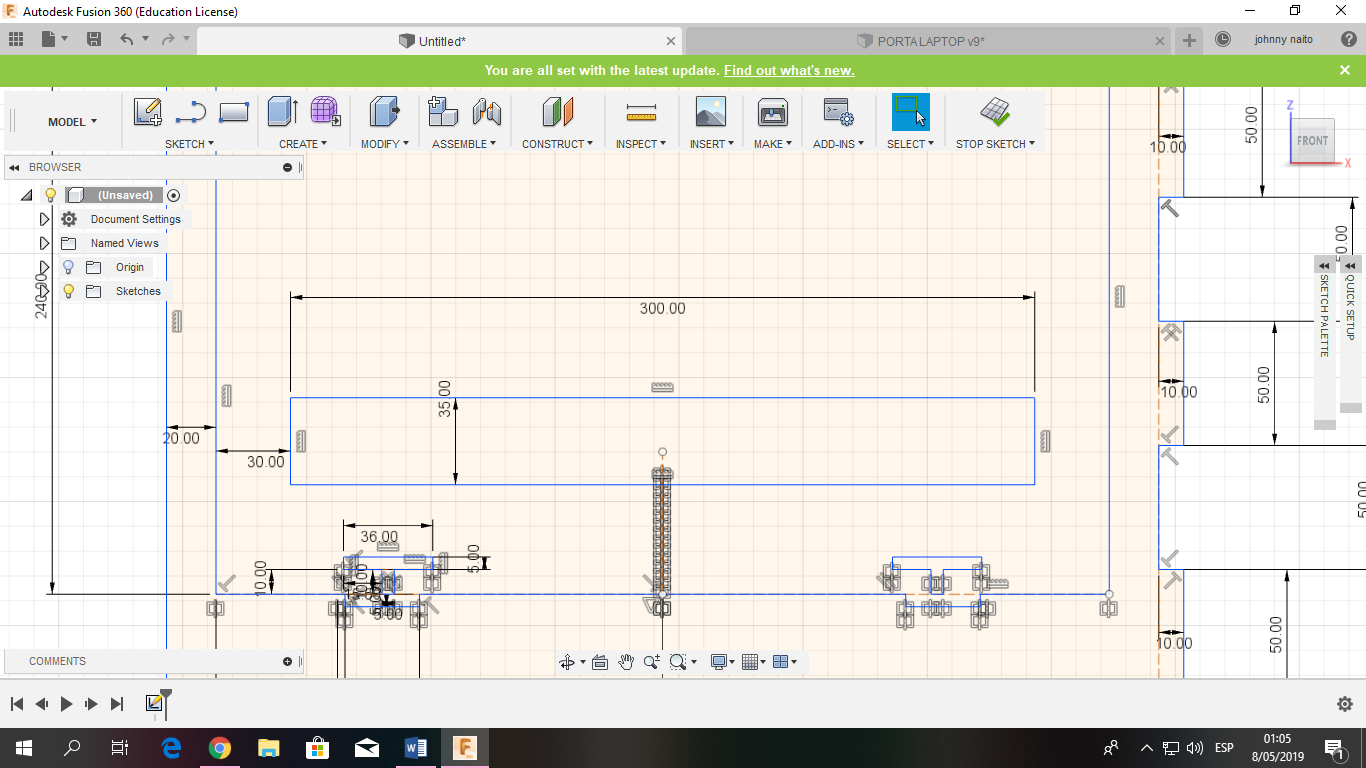This screenshot has width=1366, height=768.
Task: Open the Data Panel grid icon
Action: (x=15, y=39)
